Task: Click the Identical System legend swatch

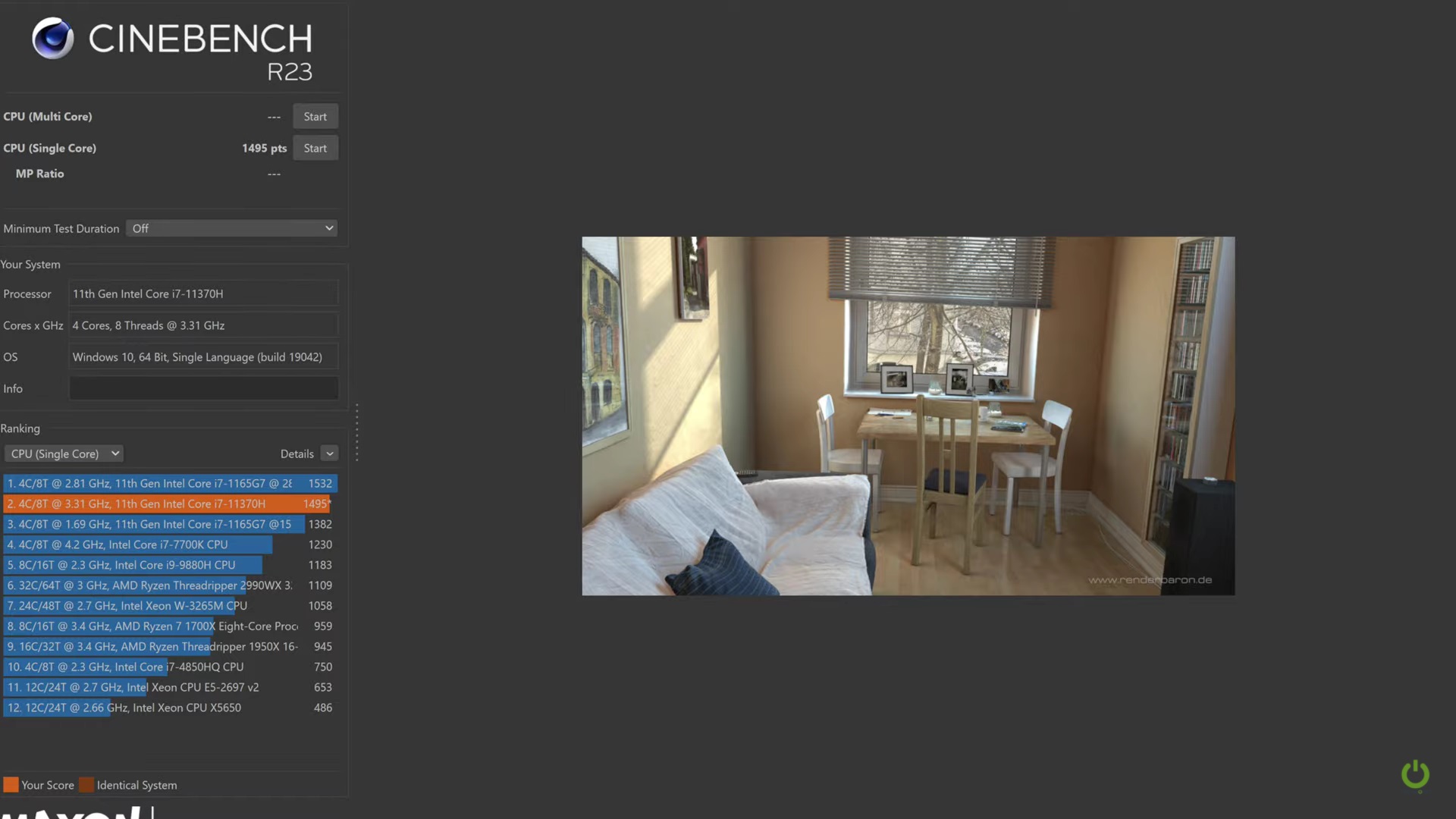Action: pyautogui.click(x=86, y=785)
